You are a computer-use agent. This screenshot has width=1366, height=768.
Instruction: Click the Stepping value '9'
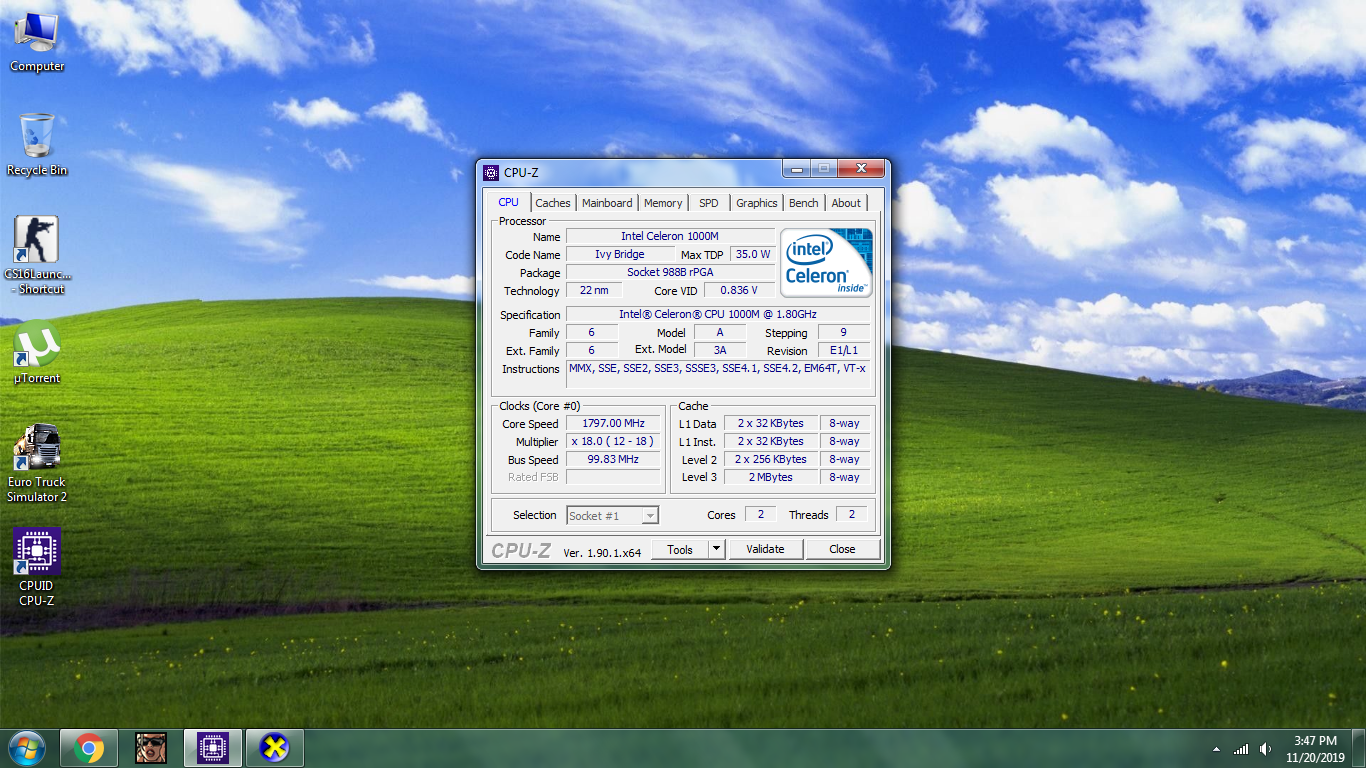pos(844,332)
